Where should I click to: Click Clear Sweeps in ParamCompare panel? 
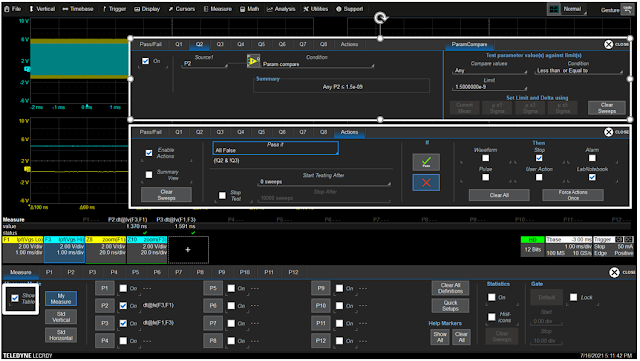[x=607, y=108]
